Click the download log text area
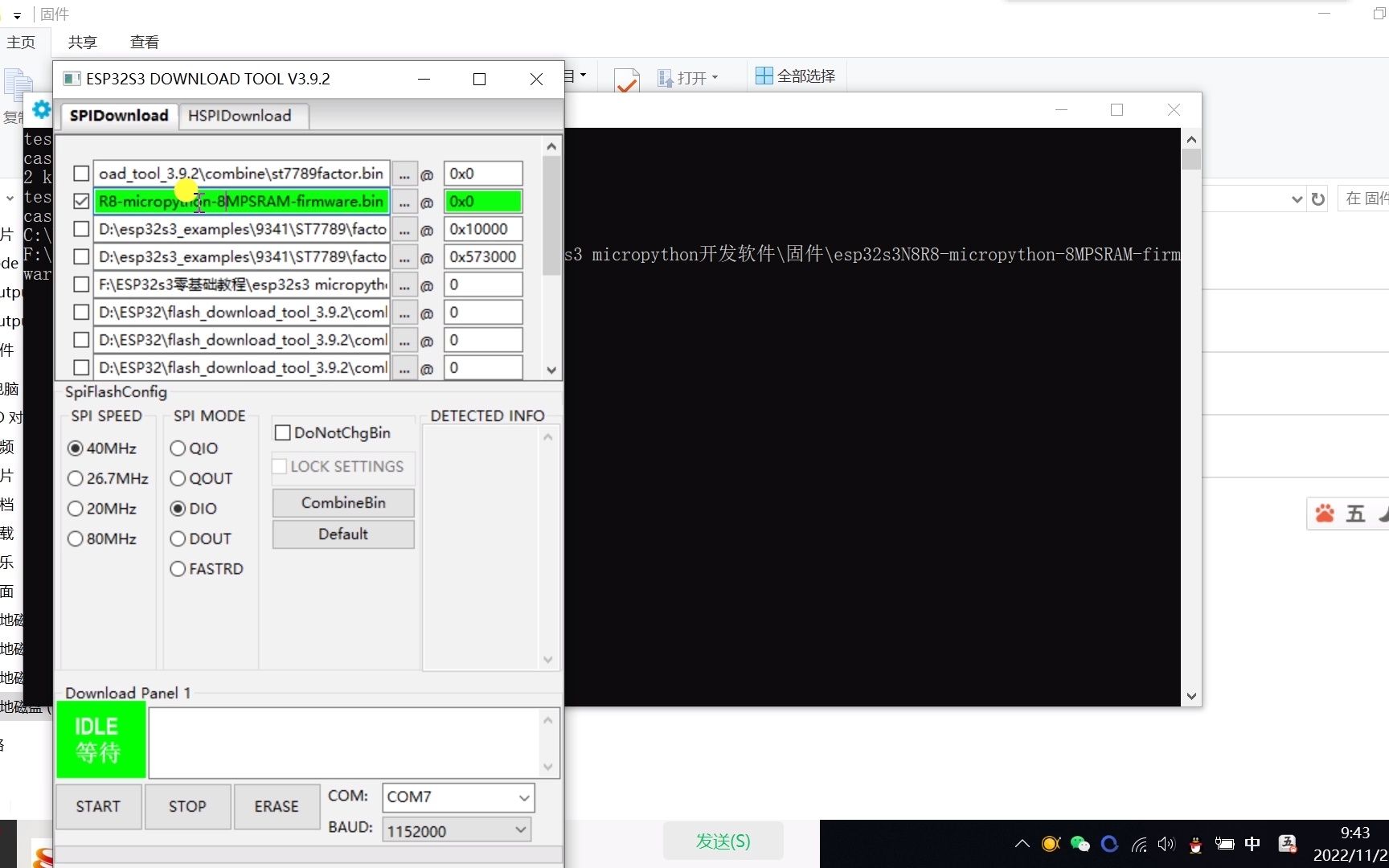1389x868 pixels. (346, 743)
